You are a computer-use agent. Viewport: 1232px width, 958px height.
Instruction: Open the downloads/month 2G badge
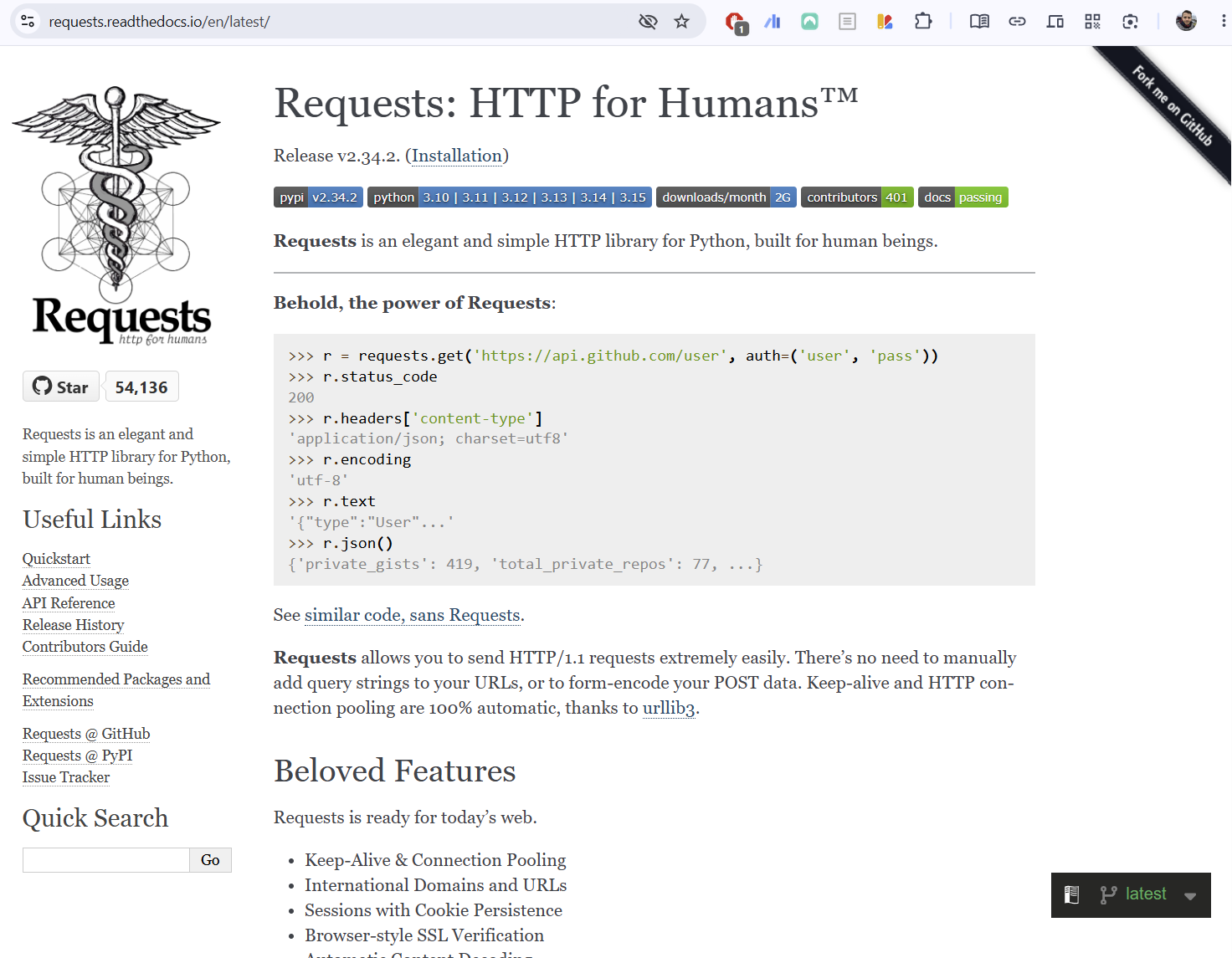coord(726,197)
